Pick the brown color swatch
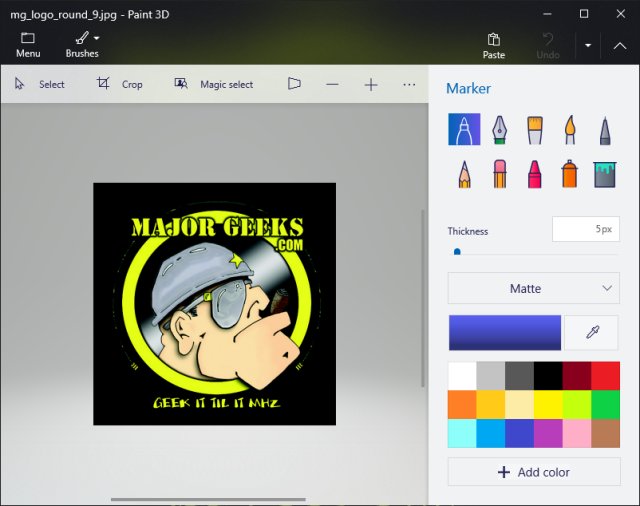640x506 pixels. pos(605,433)
